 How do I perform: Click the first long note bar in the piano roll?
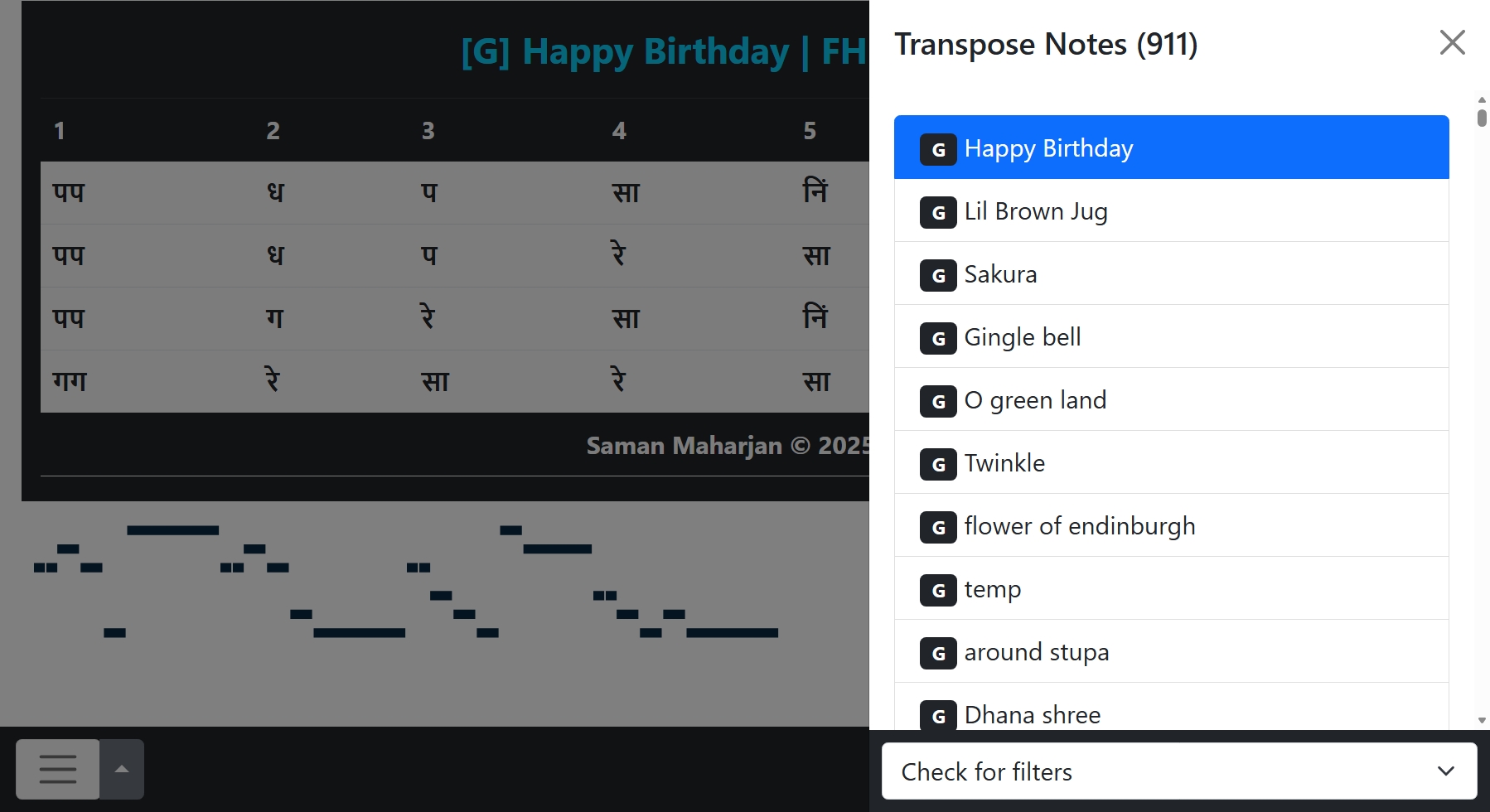(172, 530)
